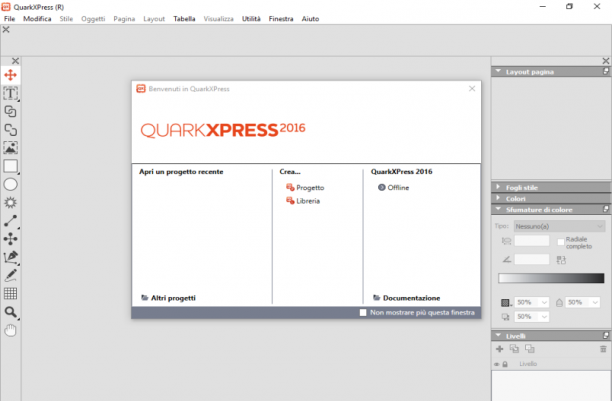The height and width of the screenshot is (401, 612).
Task: Select the Rectangle Box tool
Action: point(11,166)
